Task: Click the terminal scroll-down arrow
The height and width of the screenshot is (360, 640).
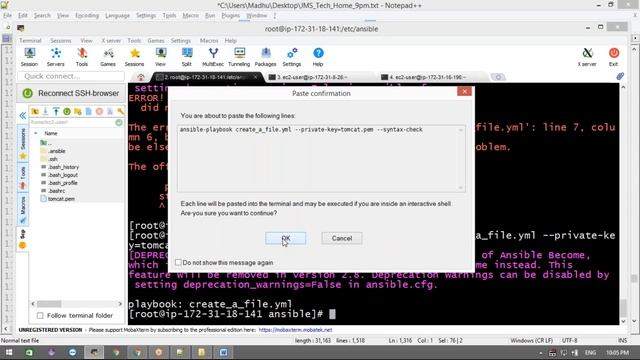Action: click(x=623, y=321)
